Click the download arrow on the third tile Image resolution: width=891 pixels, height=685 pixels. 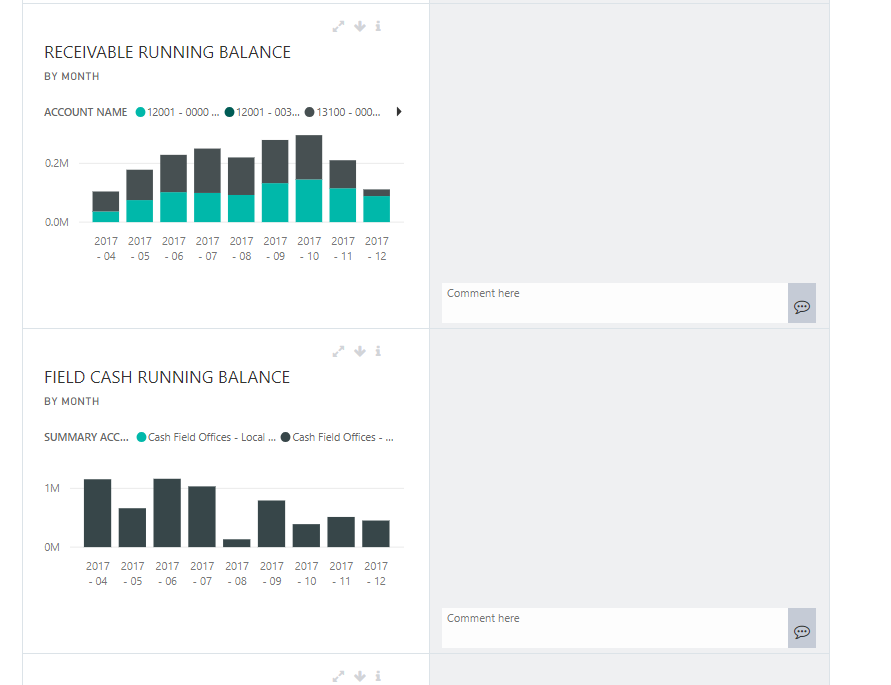tap(360, 676)
